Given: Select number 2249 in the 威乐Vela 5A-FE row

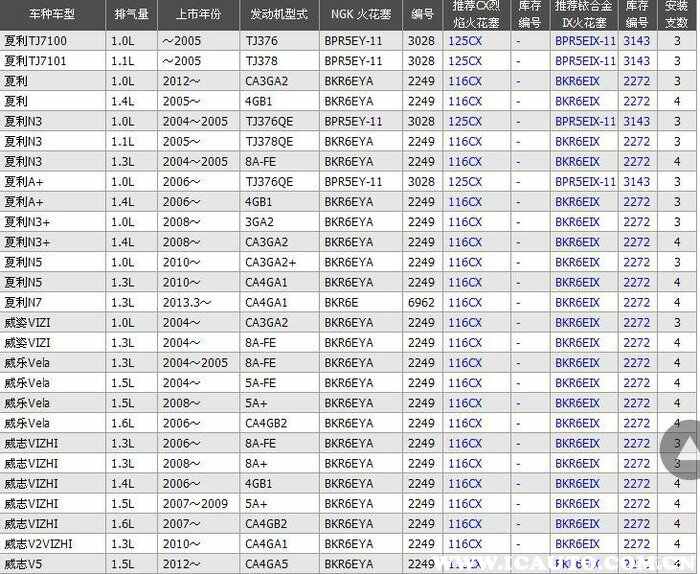Looking at the screenshot, I should pyautogui.click(x=421, y=383).
